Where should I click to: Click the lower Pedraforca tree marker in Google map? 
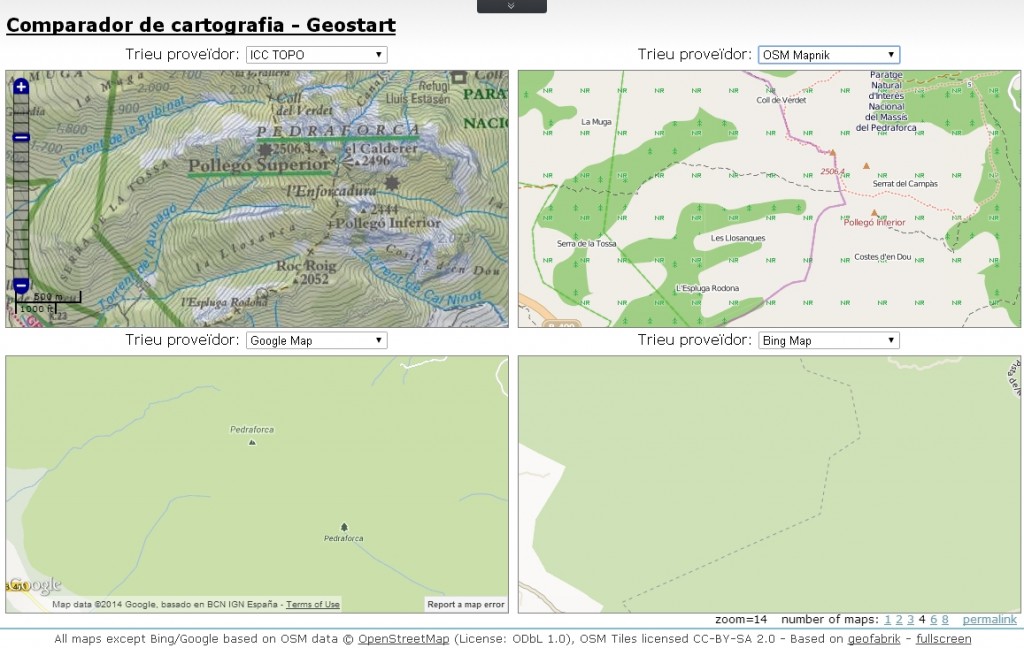coord(344,526)
